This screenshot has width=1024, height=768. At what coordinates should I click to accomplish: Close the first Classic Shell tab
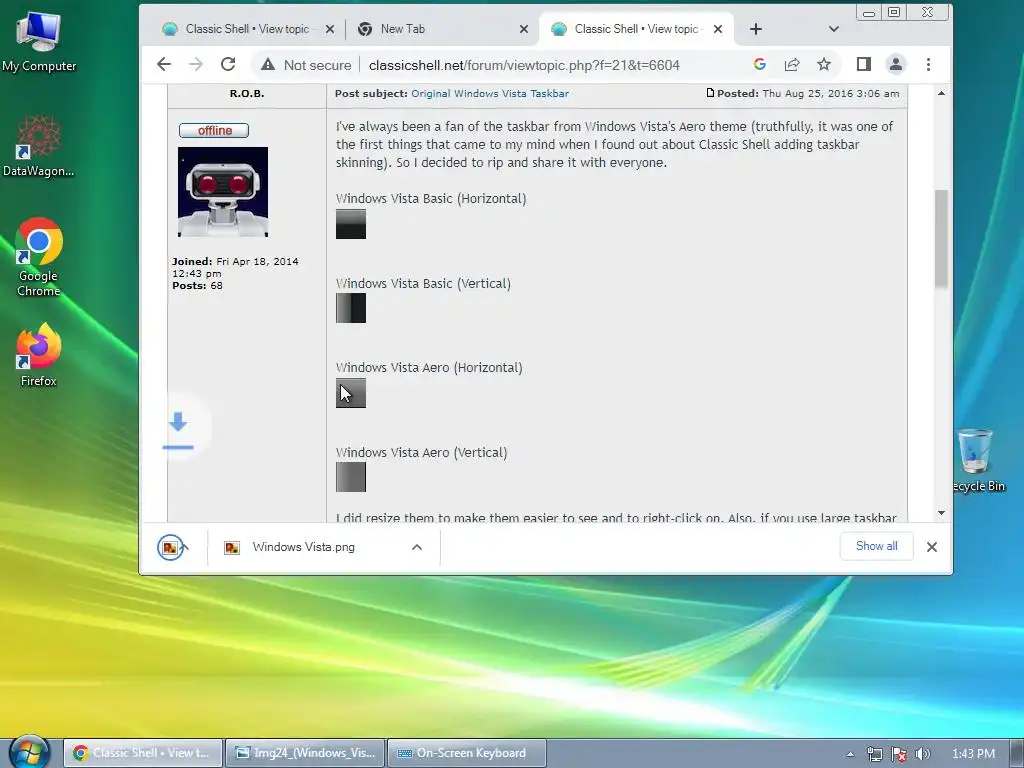coord(330,29)
